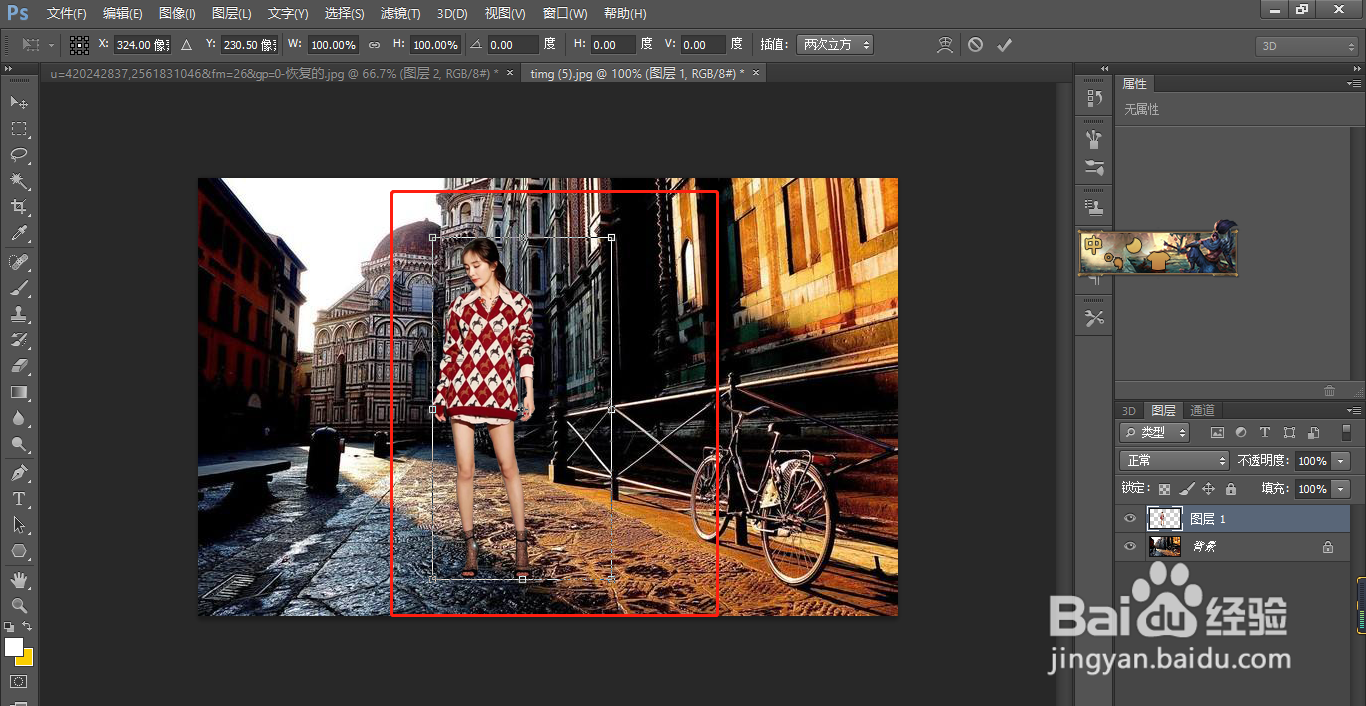Open the 图像(I) menu
The height and width of the screenshot is (706, 1366).
tap(177, 14)
